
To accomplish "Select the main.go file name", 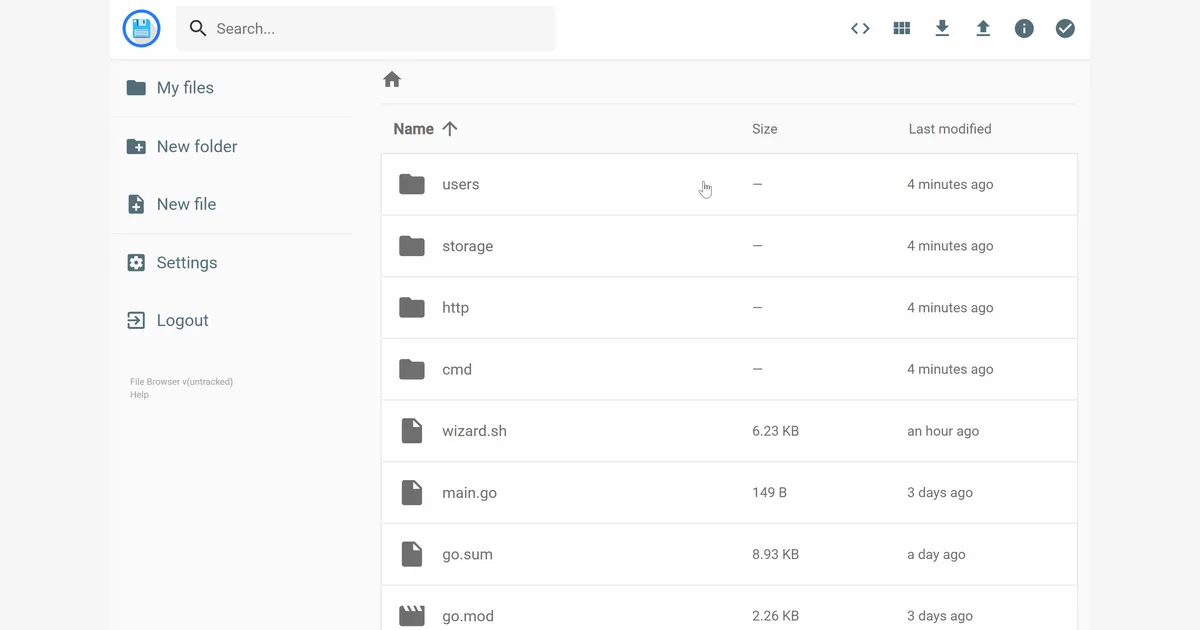I will [469, 493].
